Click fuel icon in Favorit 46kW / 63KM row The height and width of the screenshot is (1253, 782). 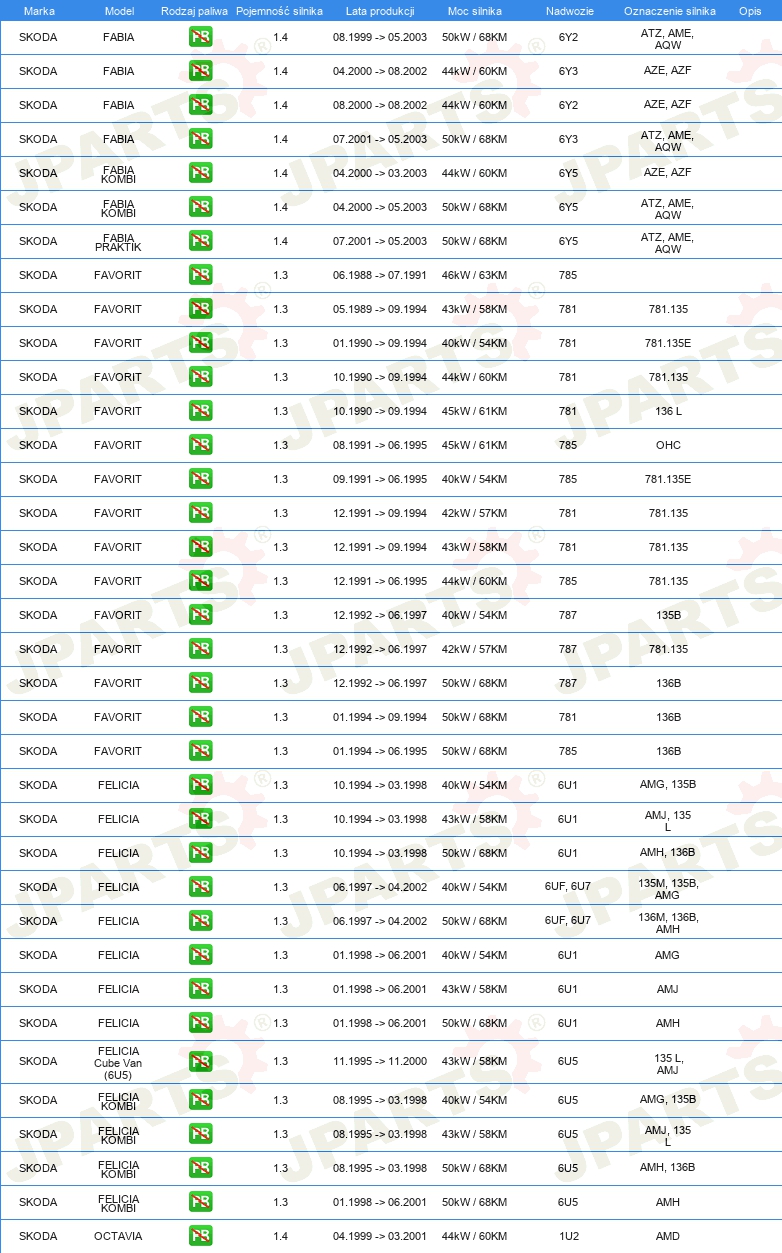200,275
